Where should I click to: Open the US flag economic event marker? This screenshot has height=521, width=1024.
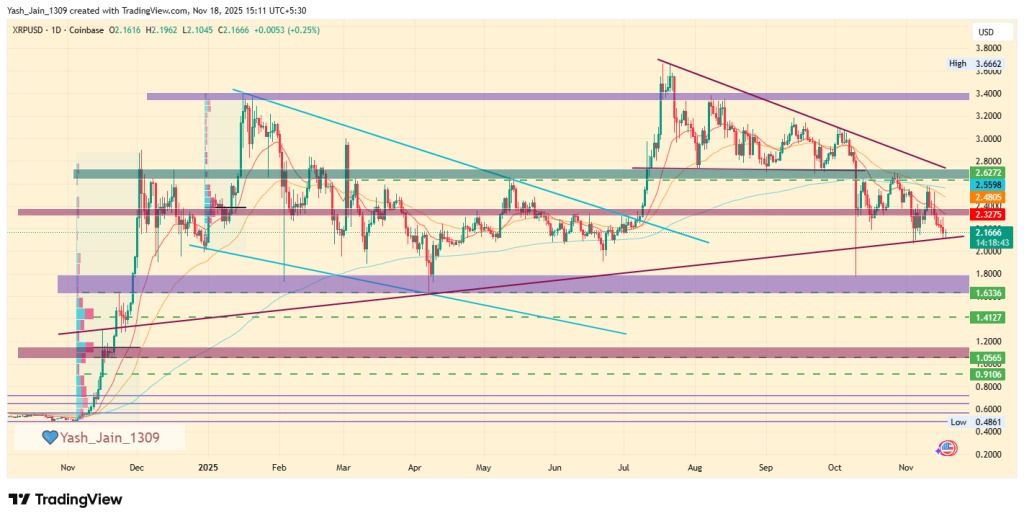[945, 451]
